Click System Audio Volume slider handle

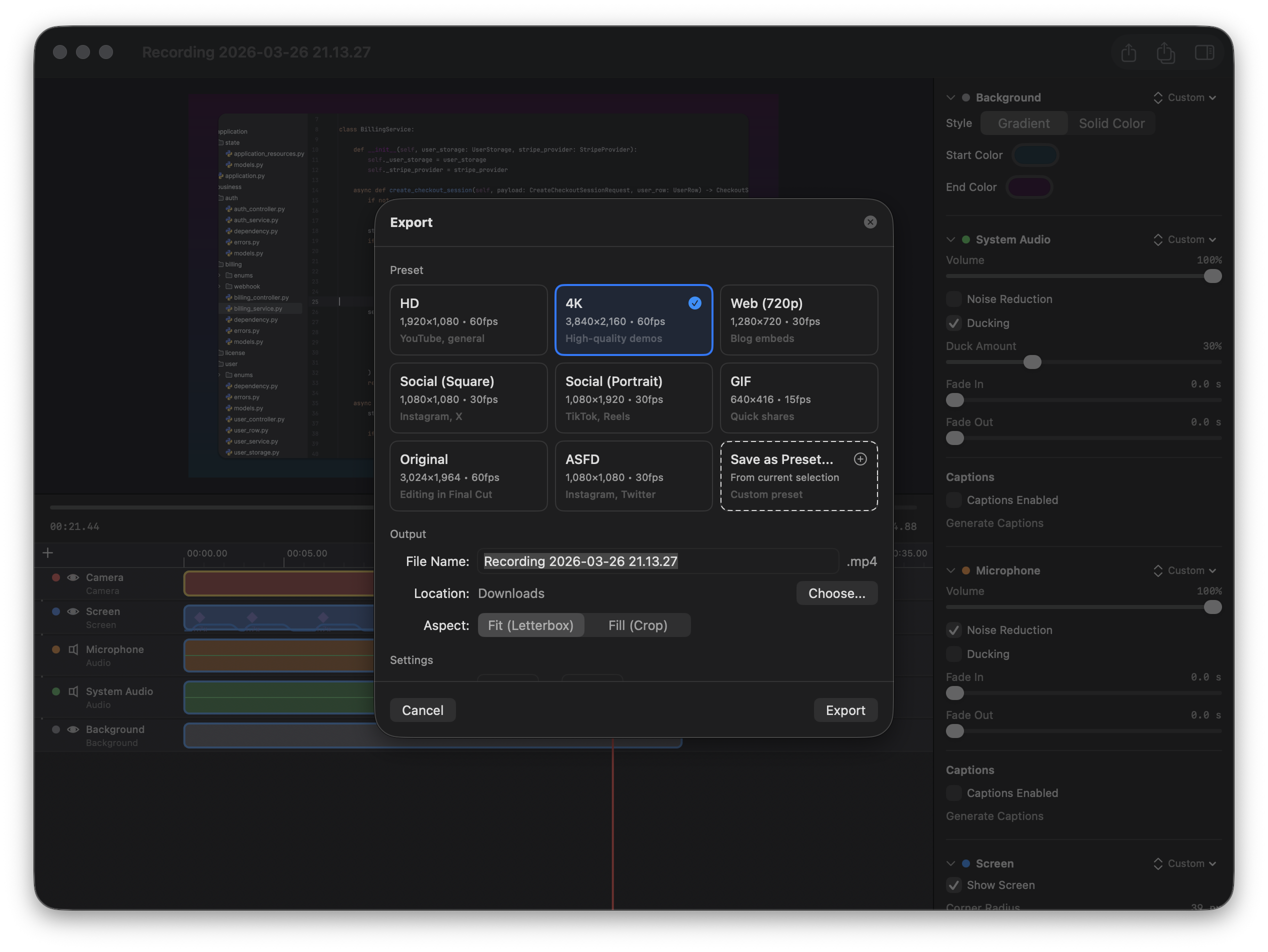[1212, 275]
